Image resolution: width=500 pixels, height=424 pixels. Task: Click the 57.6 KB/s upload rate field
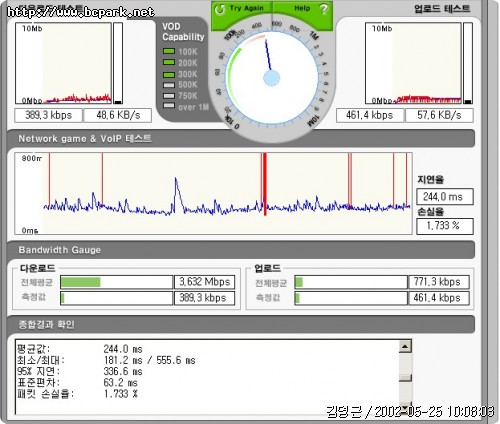(x=439, y=115)
